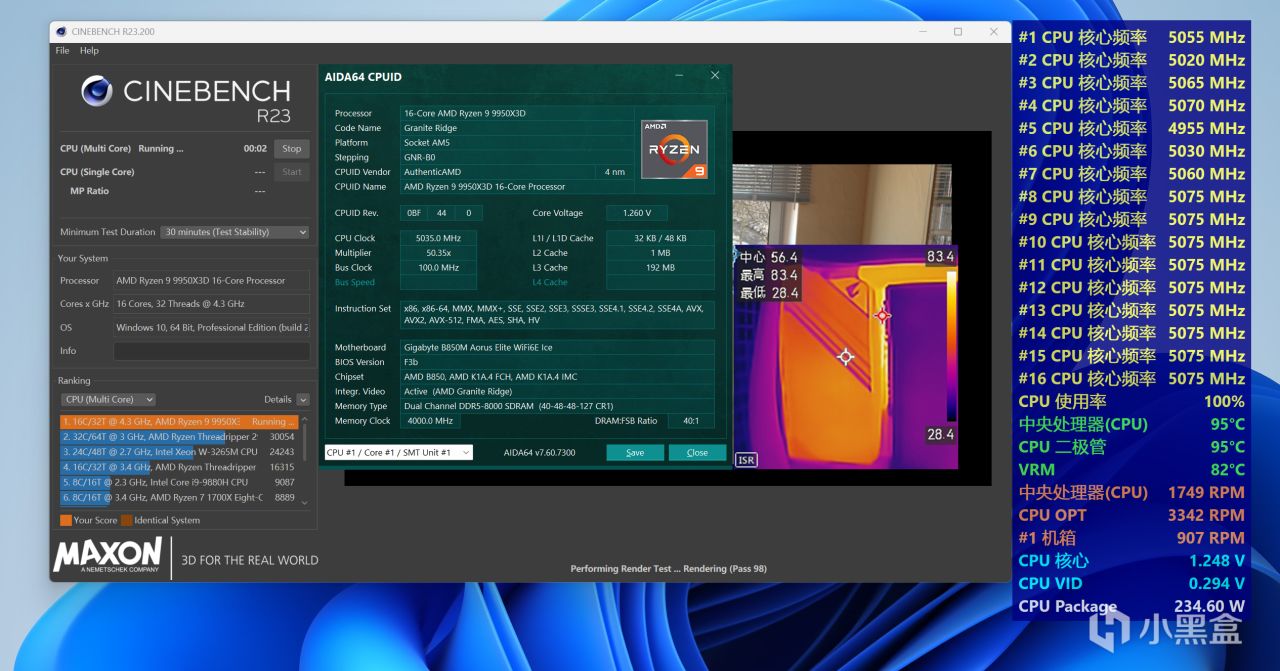Viewport: 1280px width, 671px height.
Task: Minimize the AIDA64 CPUID window
Action: click(679, 75)
